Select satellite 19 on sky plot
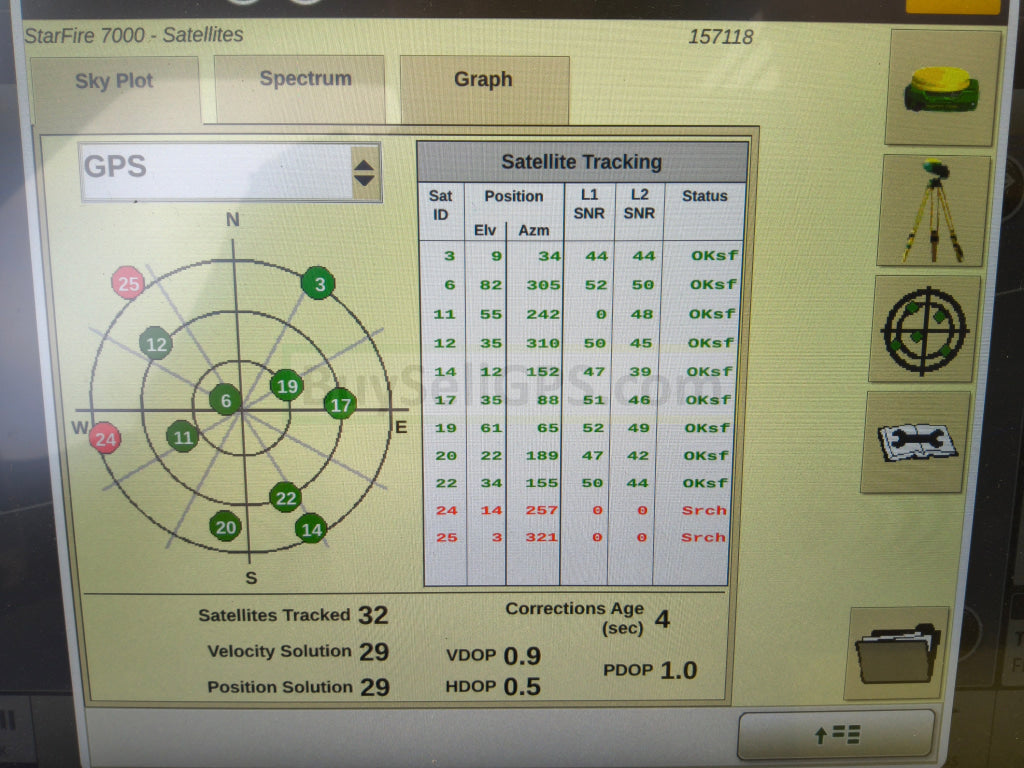The height and width of the screenshot is (768, 1024). 287,385
